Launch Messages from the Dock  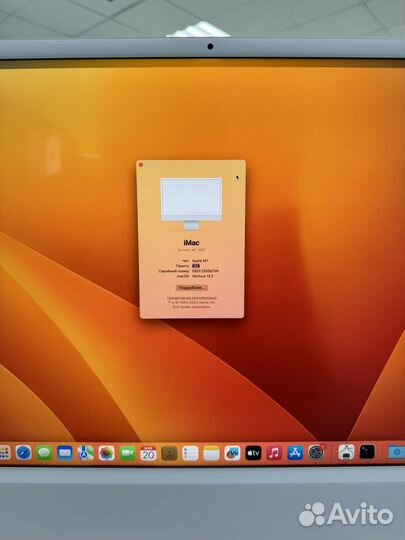point(44,453)
